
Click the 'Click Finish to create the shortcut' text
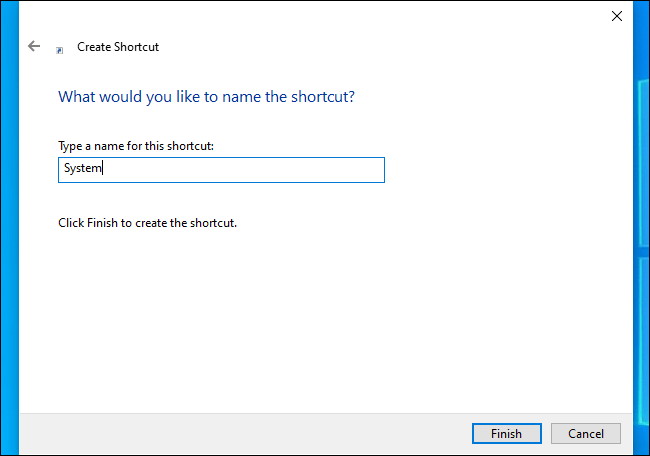click(147, 223)
